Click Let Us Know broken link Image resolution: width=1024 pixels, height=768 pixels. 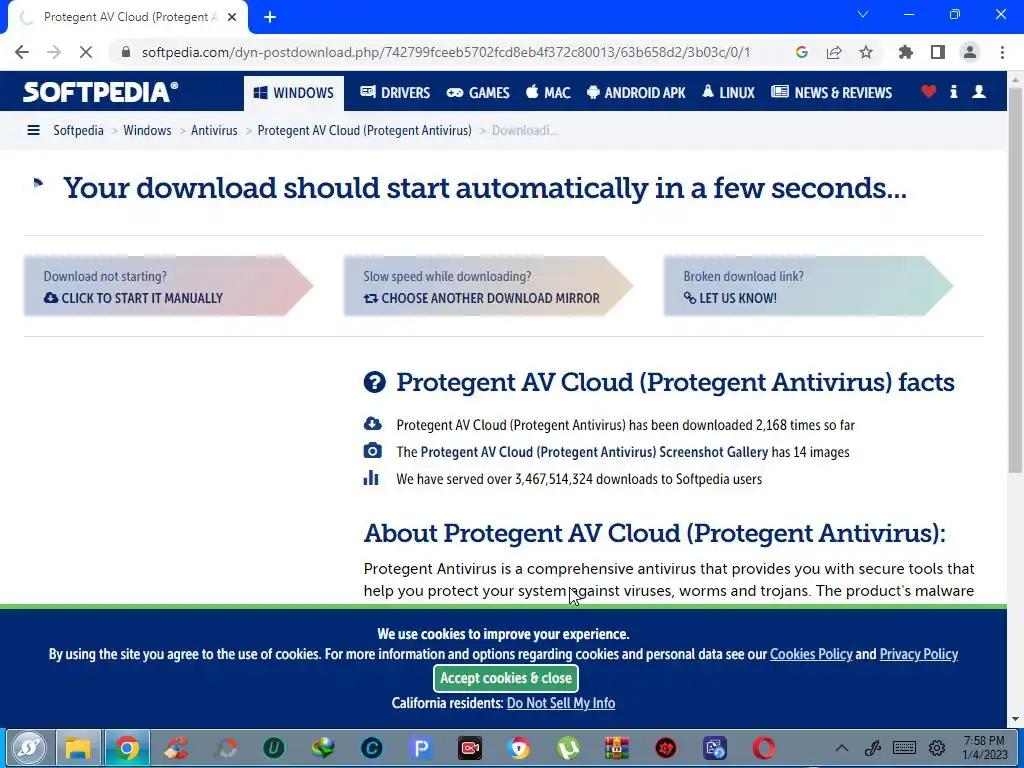point(808,286)
